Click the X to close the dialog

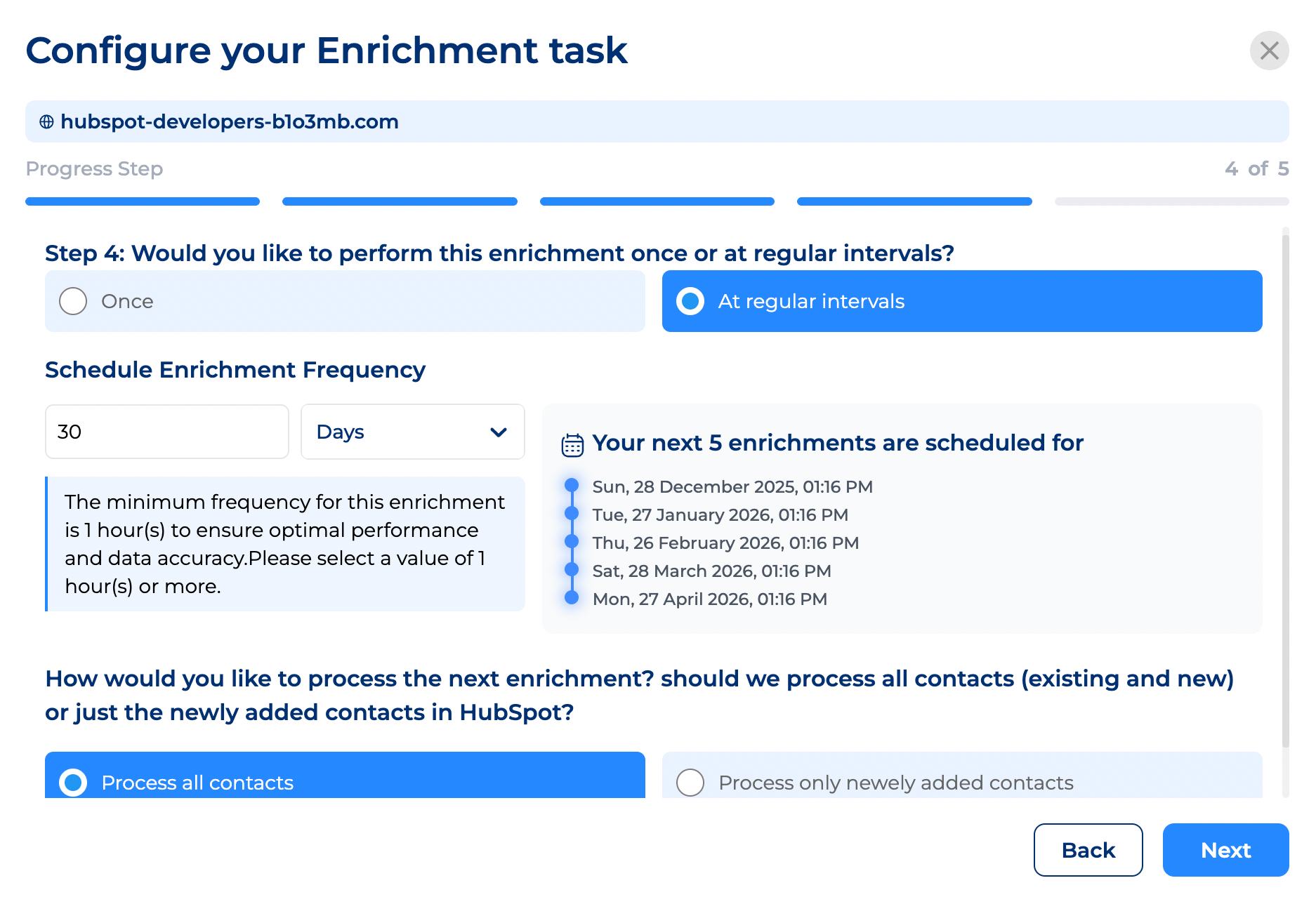pos(1270,51)
